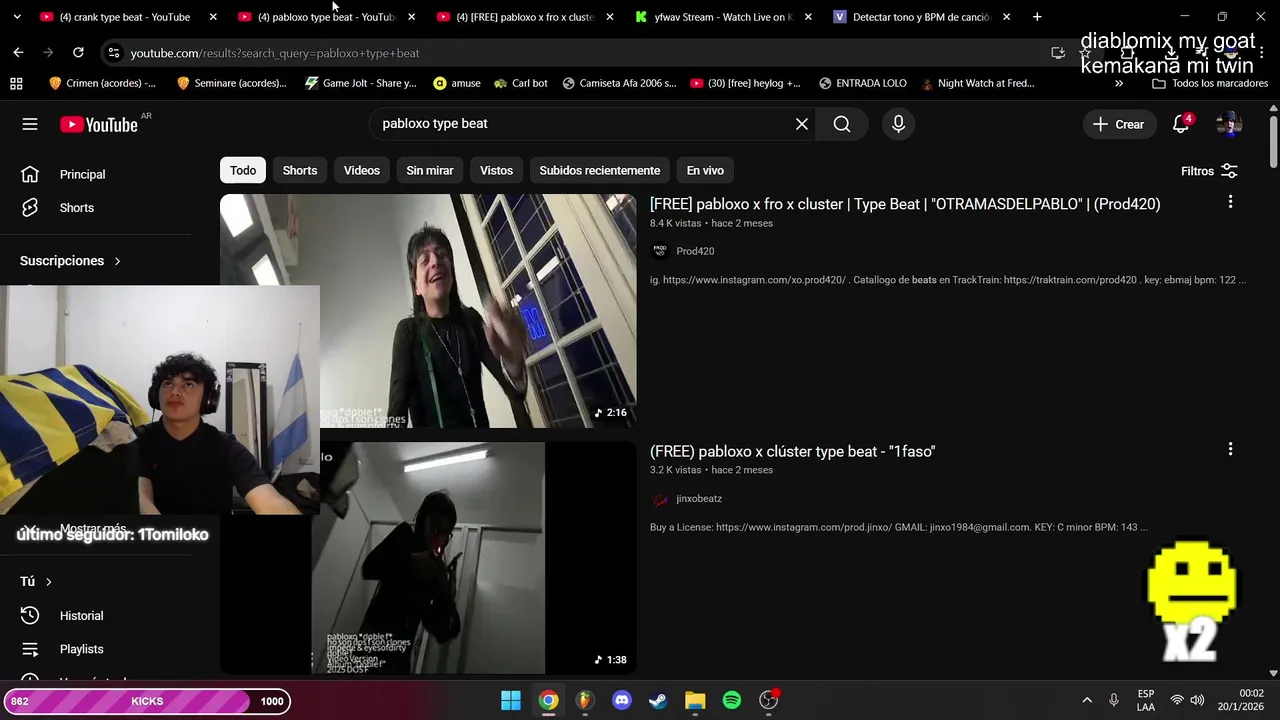The image size is (1280, 720).
Task: Open Spotify from the taskbar
Action: (732, 700)
